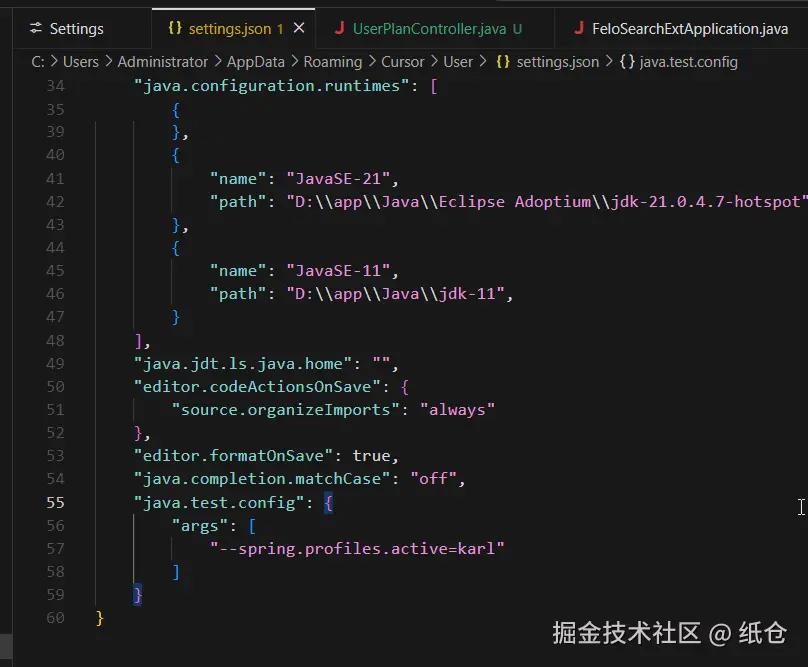Click the "source.organizeImports" key

[286, 410]
